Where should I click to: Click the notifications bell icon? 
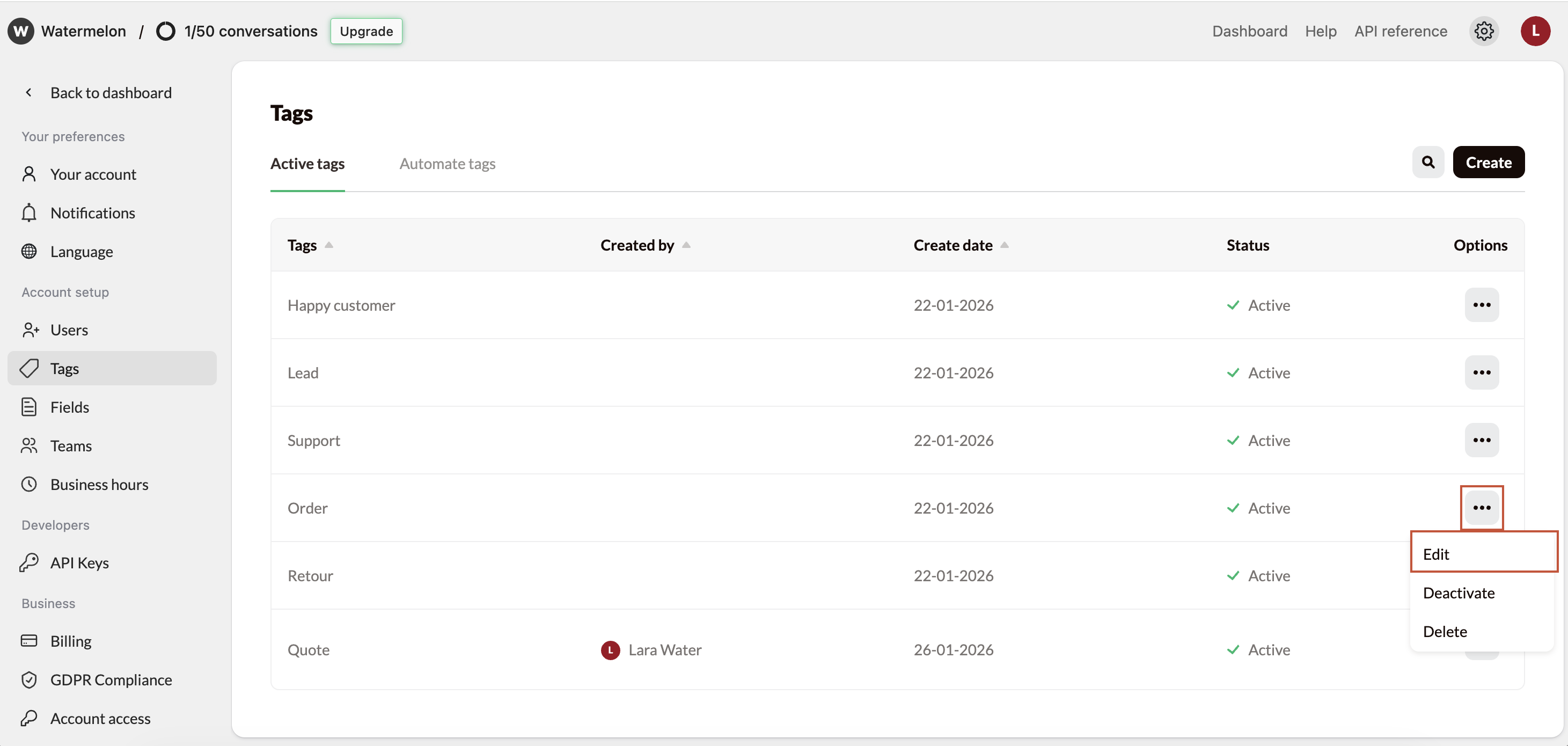click(29, 213)
